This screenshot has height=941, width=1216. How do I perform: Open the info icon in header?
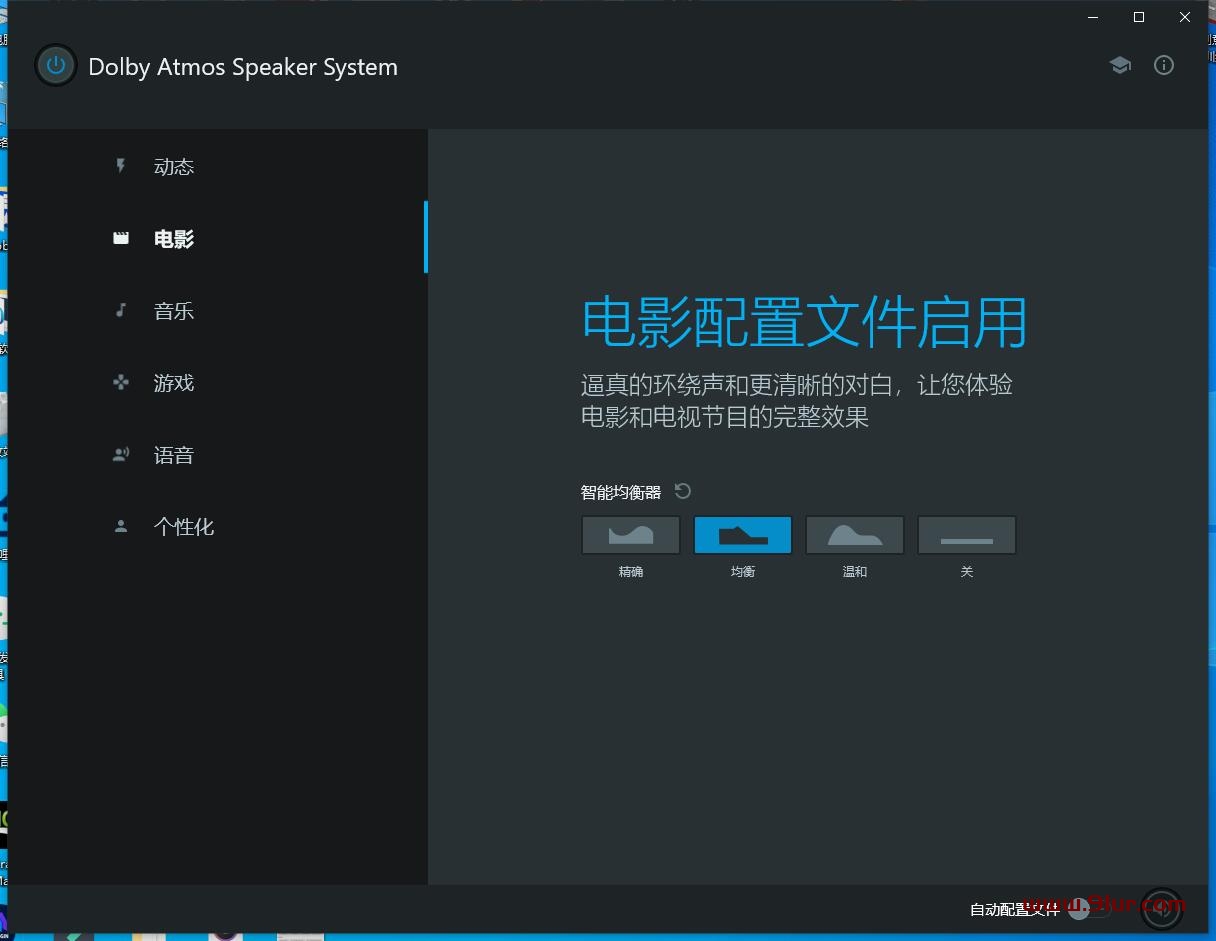1164,65
